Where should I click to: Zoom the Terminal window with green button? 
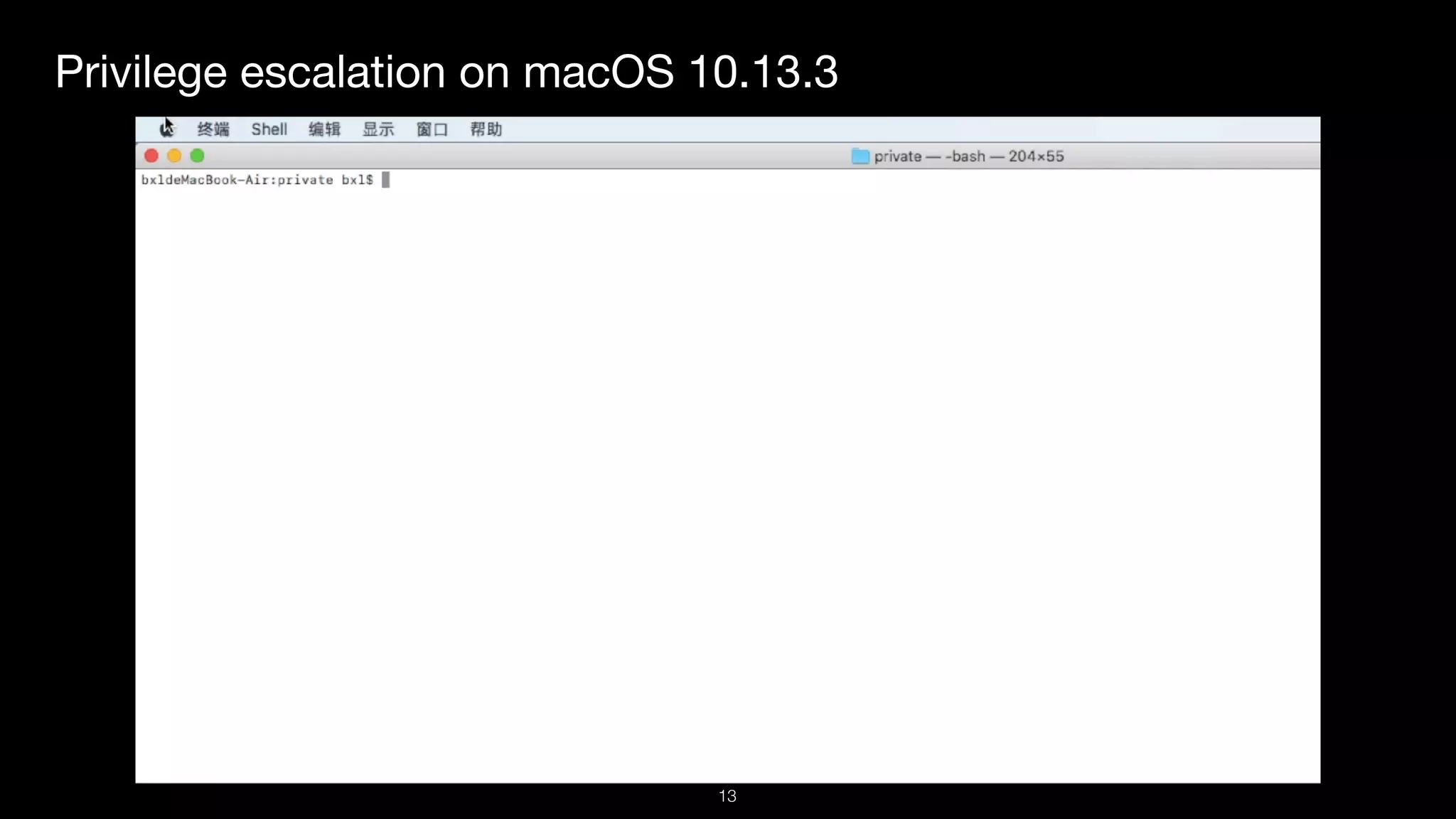click(x=198, y=156)
